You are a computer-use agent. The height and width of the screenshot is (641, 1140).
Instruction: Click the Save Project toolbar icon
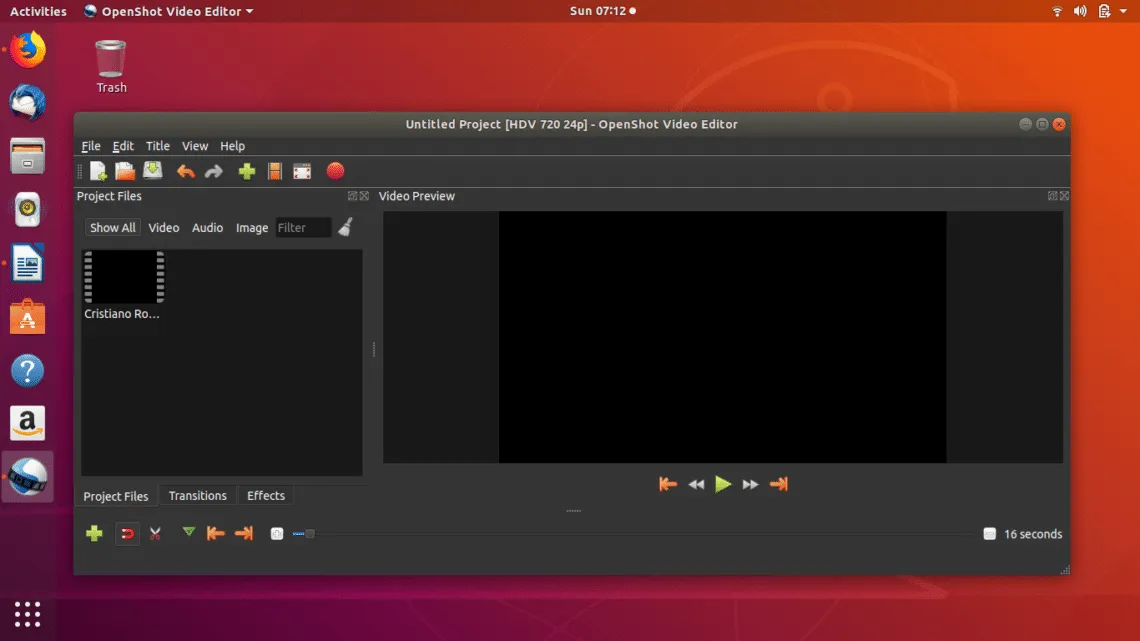pyautogui.click(x=153, y=171)
